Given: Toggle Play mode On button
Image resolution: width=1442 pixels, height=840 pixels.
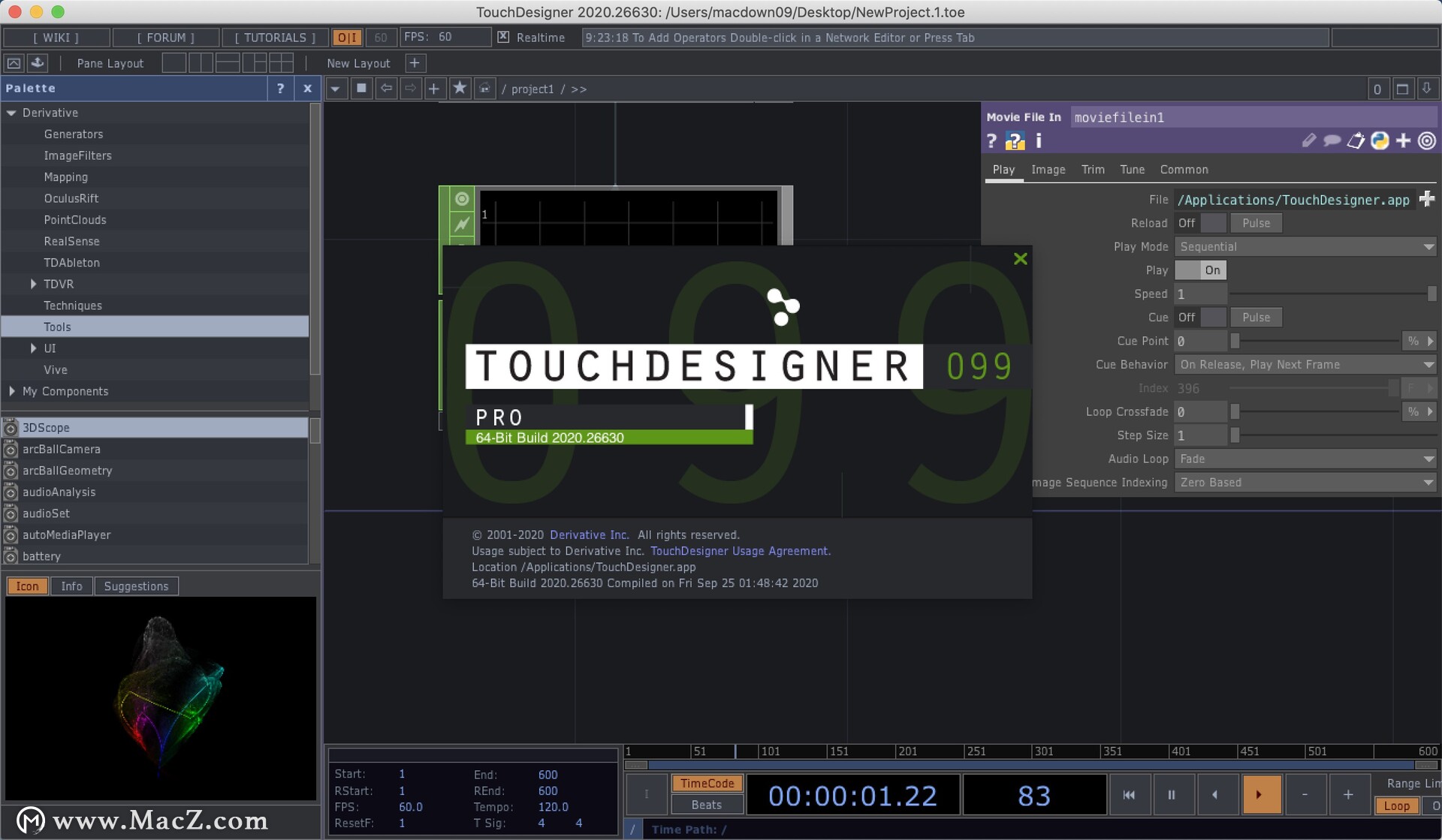Looking at the screenshot, I should point(1211,269).
